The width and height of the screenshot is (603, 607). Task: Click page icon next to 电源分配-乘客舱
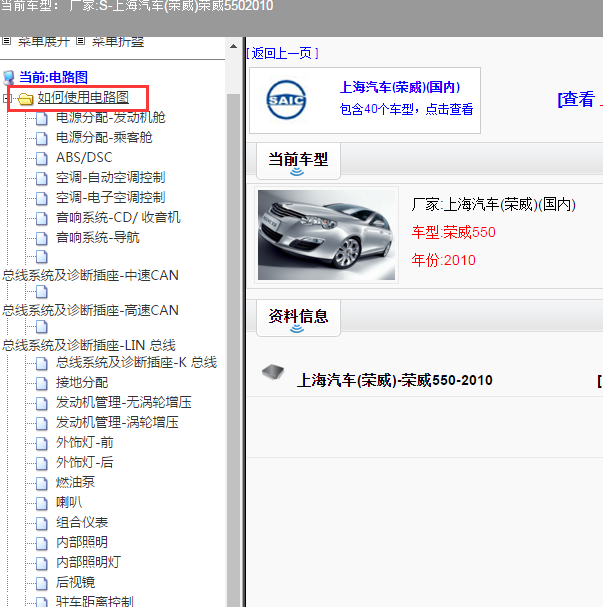click(42, 138)
